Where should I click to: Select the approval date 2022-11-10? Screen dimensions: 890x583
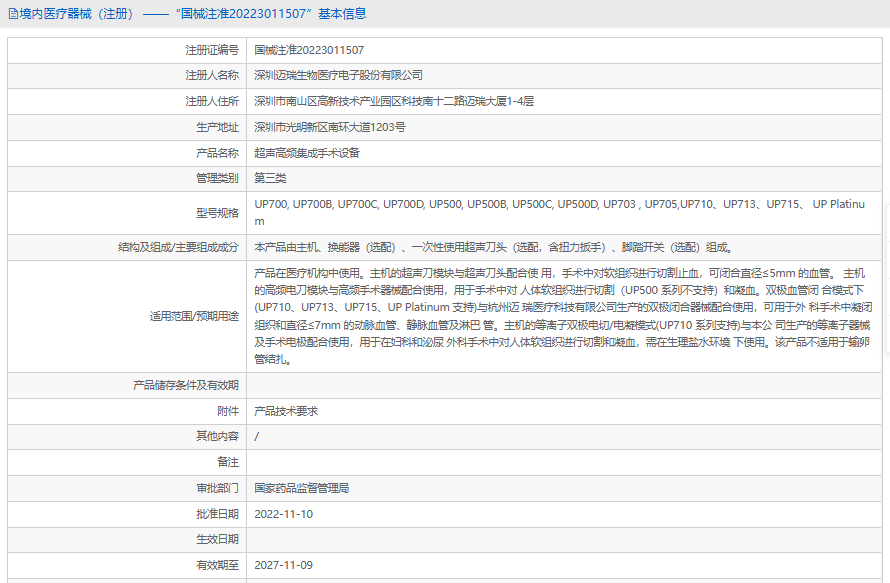[x=283, y=514]
